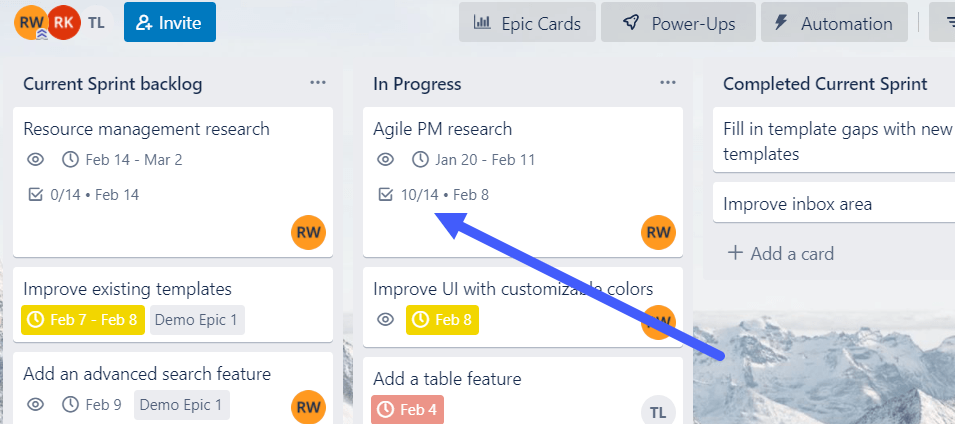Click the RW member avatar in board header
Screen dimensions: 955x424
[30, 23]
